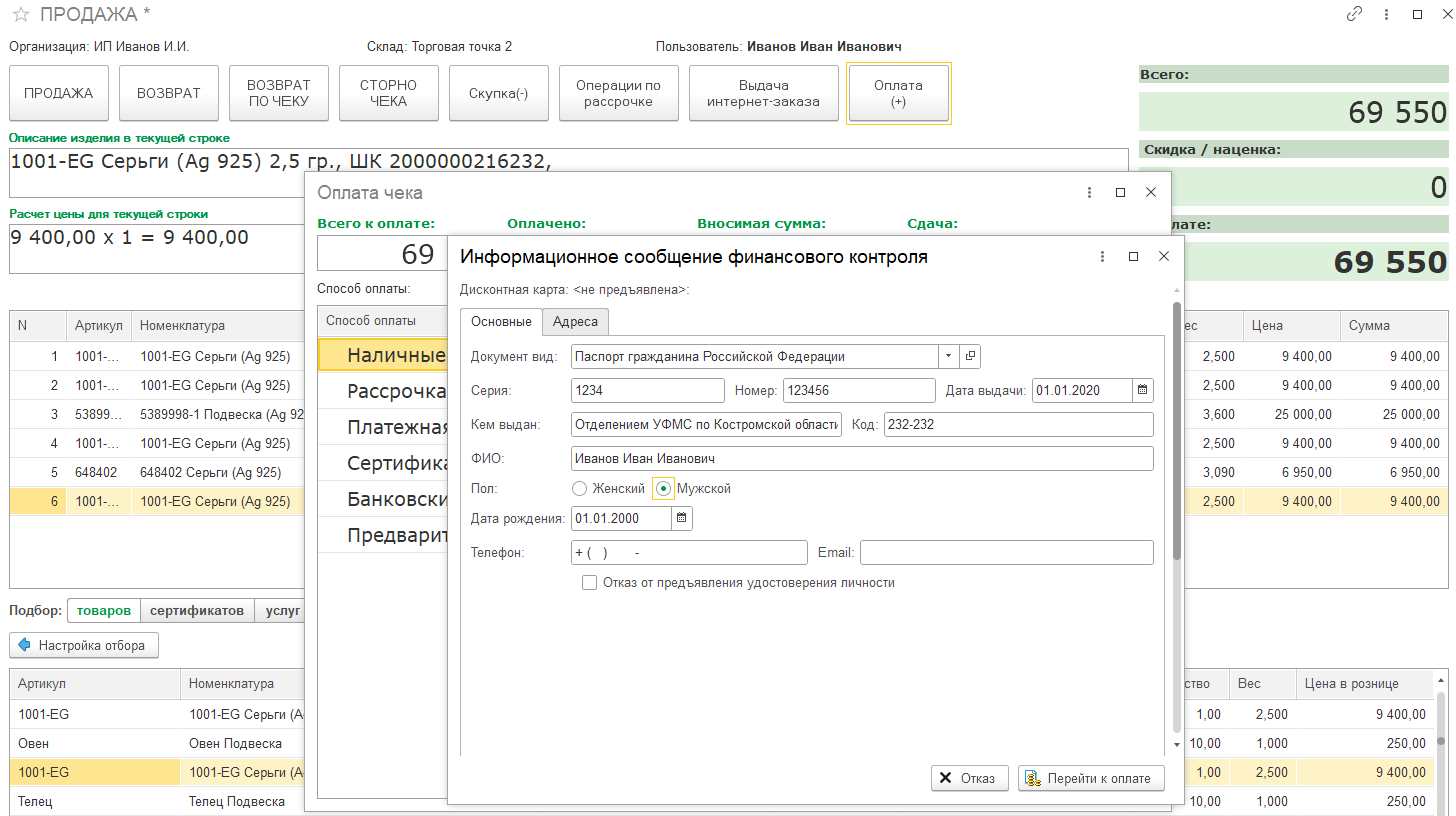Click Перейти к оплате button
1456x816 pixels.
1091,779
